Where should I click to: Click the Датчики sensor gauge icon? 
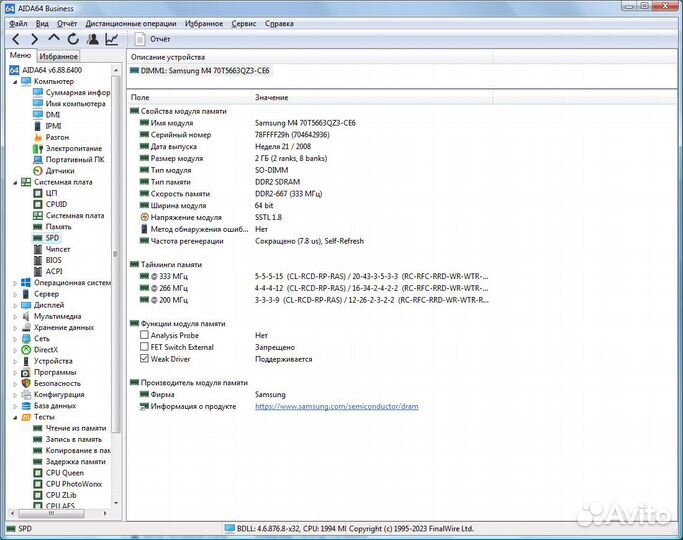pos(38,171)
